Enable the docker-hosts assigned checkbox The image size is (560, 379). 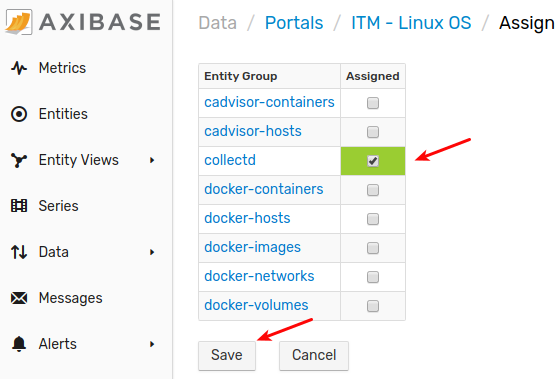[373, 219]
